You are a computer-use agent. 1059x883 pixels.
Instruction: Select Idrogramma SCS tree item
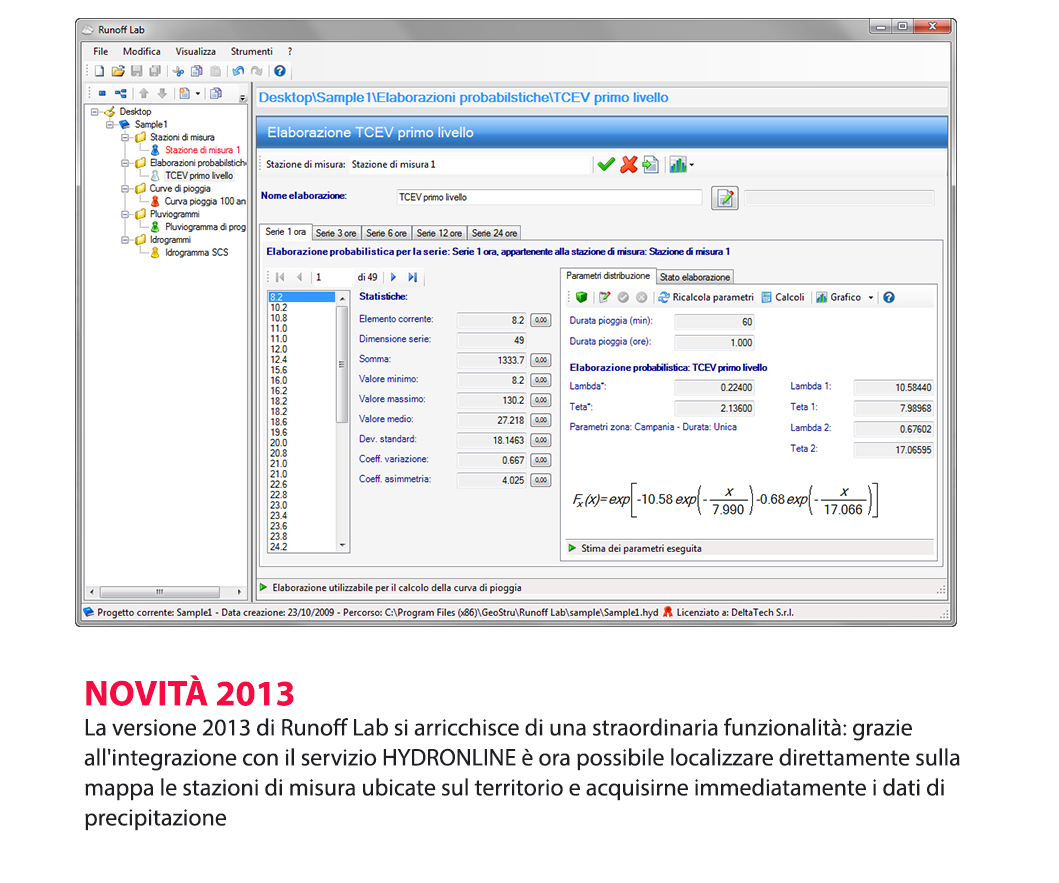tap(197, 253)
